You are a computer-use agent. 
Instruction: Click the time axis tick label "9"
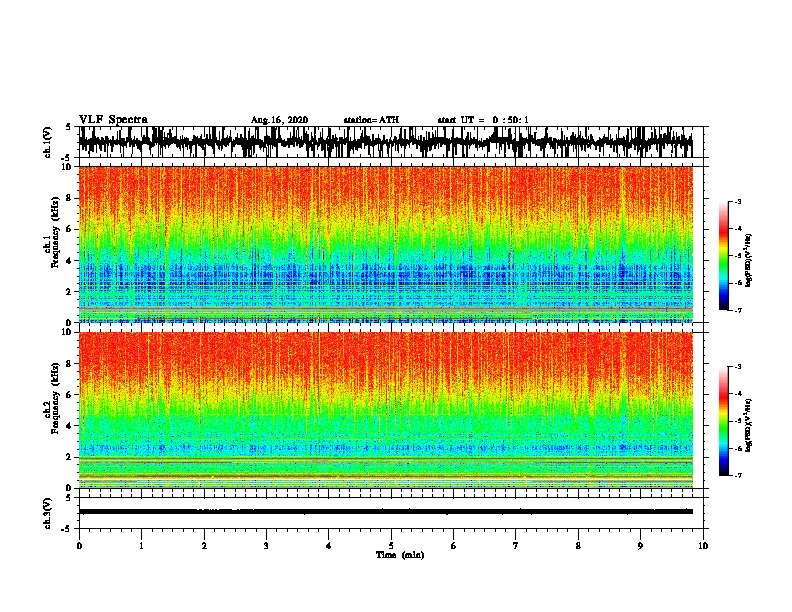(640, 546)
